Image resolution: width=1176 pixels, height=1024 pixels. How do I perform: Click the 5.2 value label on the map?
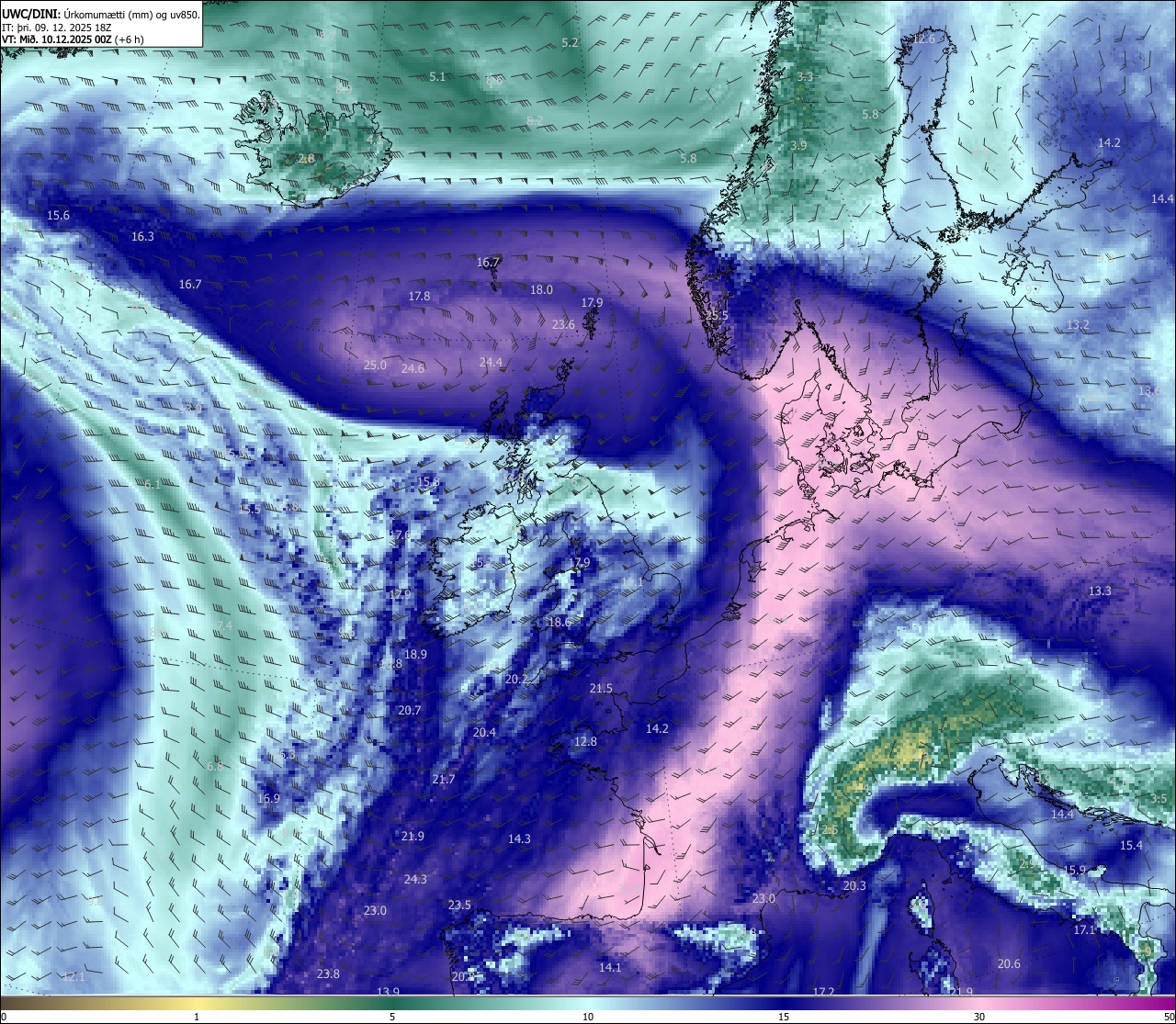click(570, 43)
